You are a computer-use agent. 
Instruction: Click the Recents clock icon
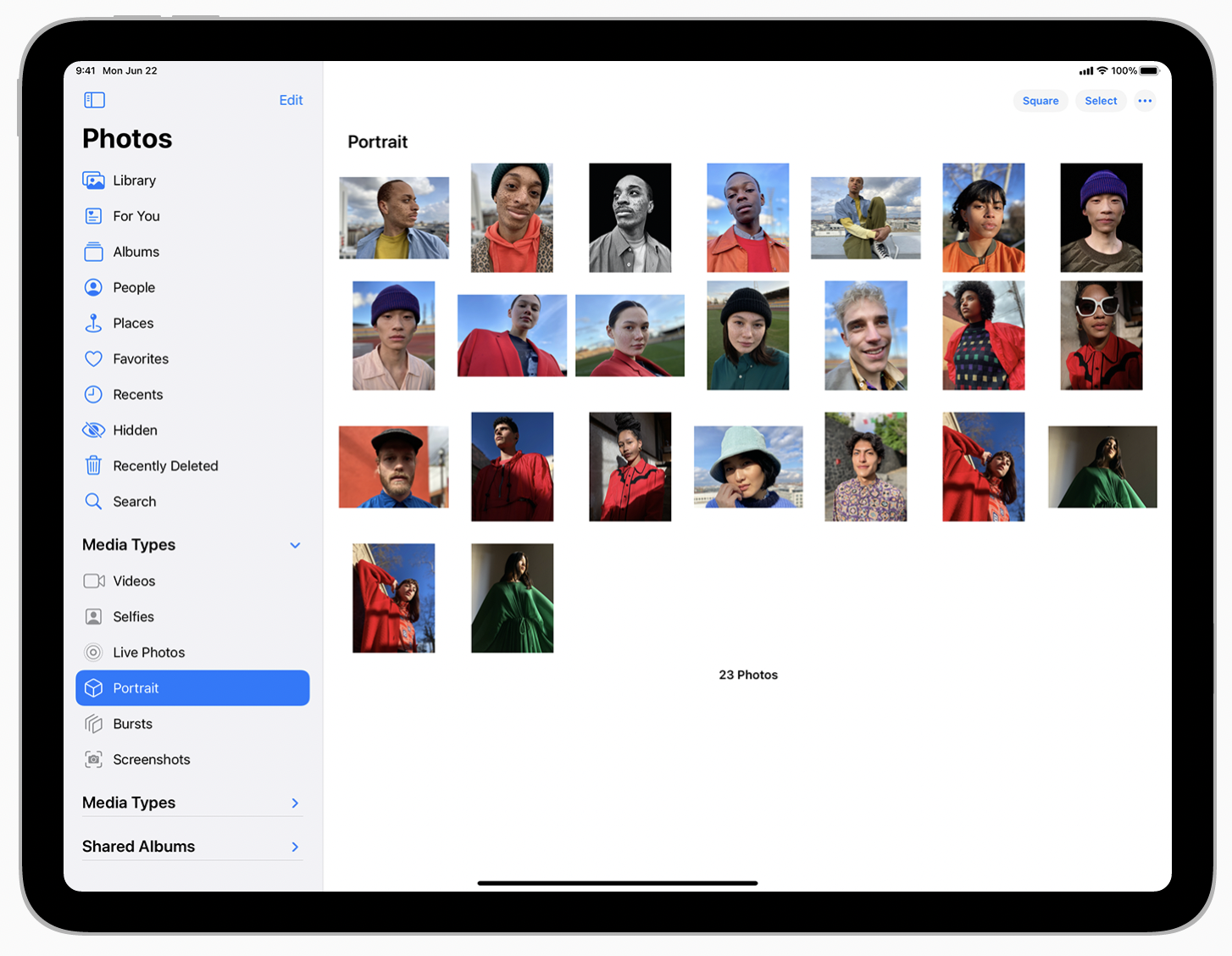[x=93, y=394]
